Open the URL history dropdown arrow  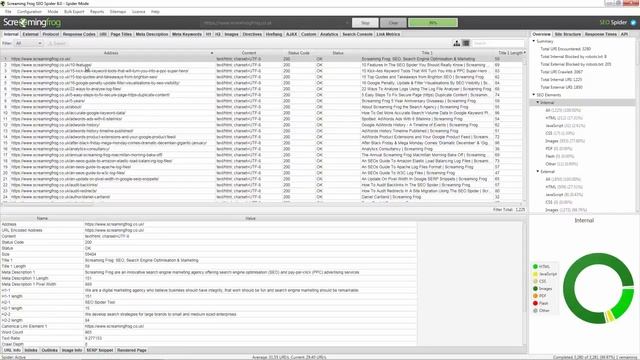pos(347,23)
